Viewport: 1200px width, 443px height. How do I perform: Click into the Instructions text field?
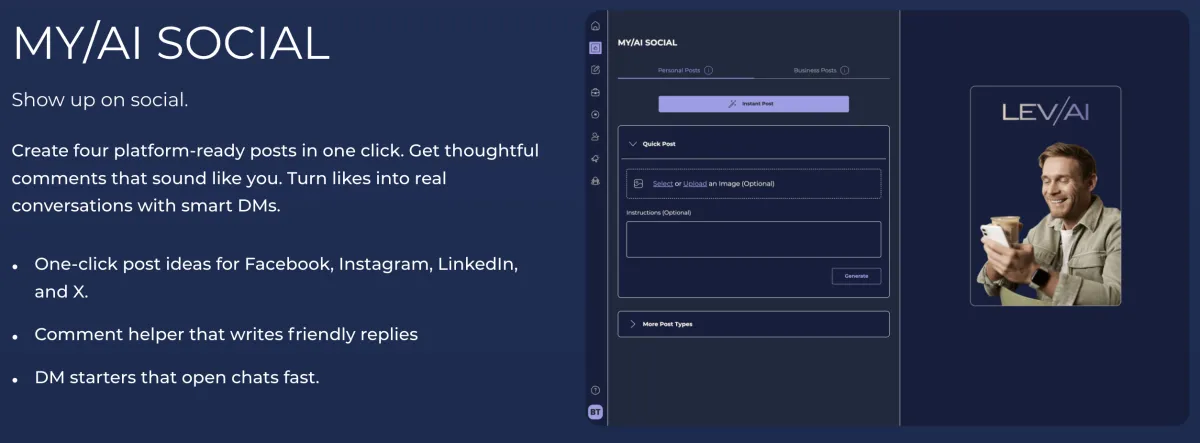click(x=753, y=240)
